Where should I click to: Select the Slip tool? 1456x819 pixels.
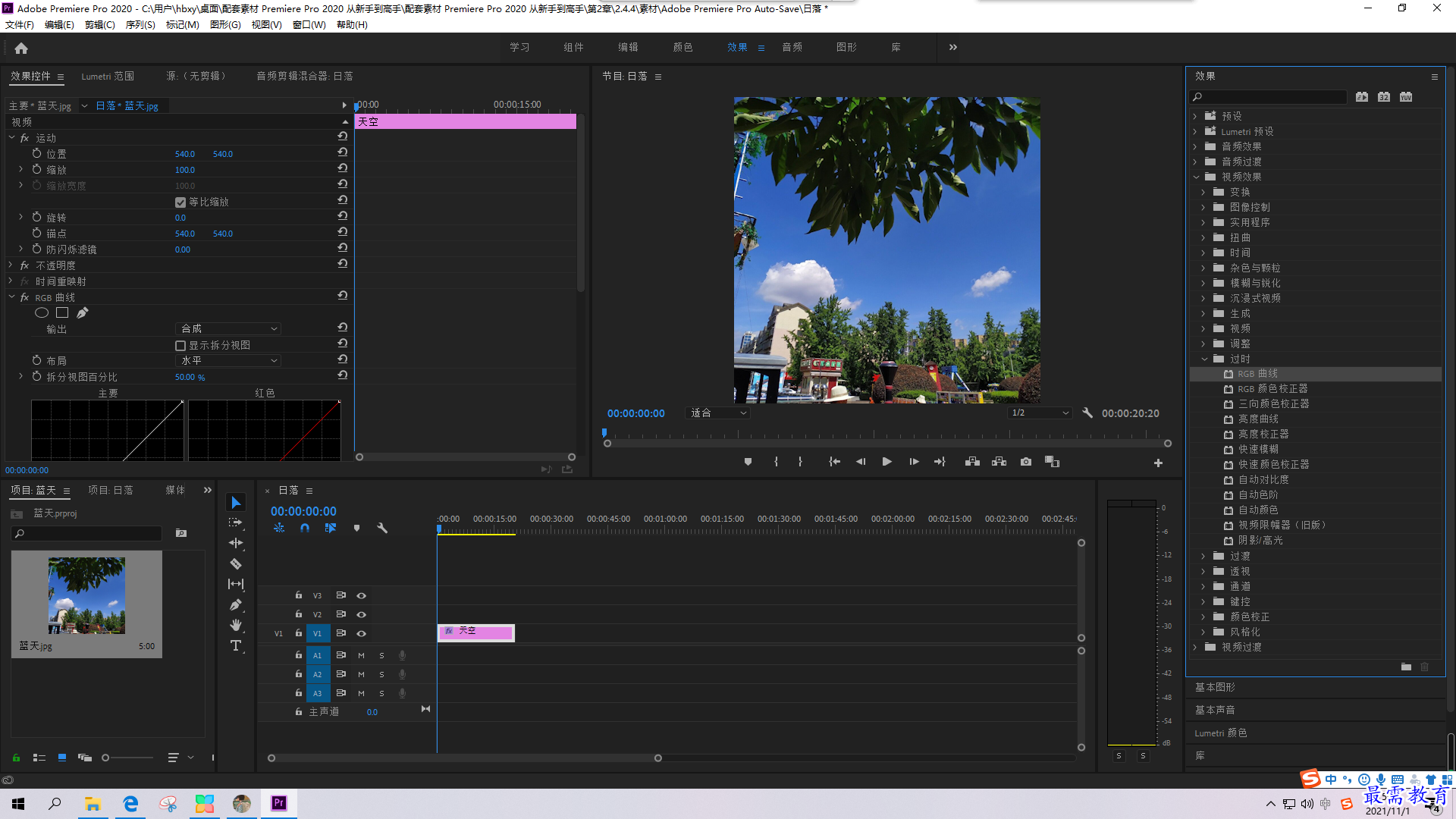[236, 584]
